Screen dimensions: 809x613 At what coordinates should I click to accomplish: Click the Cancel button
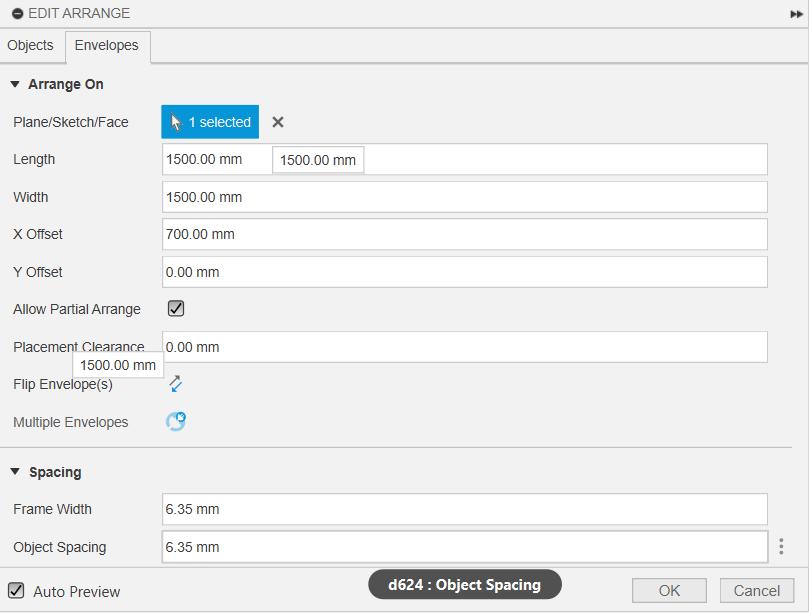click(757, 590)
